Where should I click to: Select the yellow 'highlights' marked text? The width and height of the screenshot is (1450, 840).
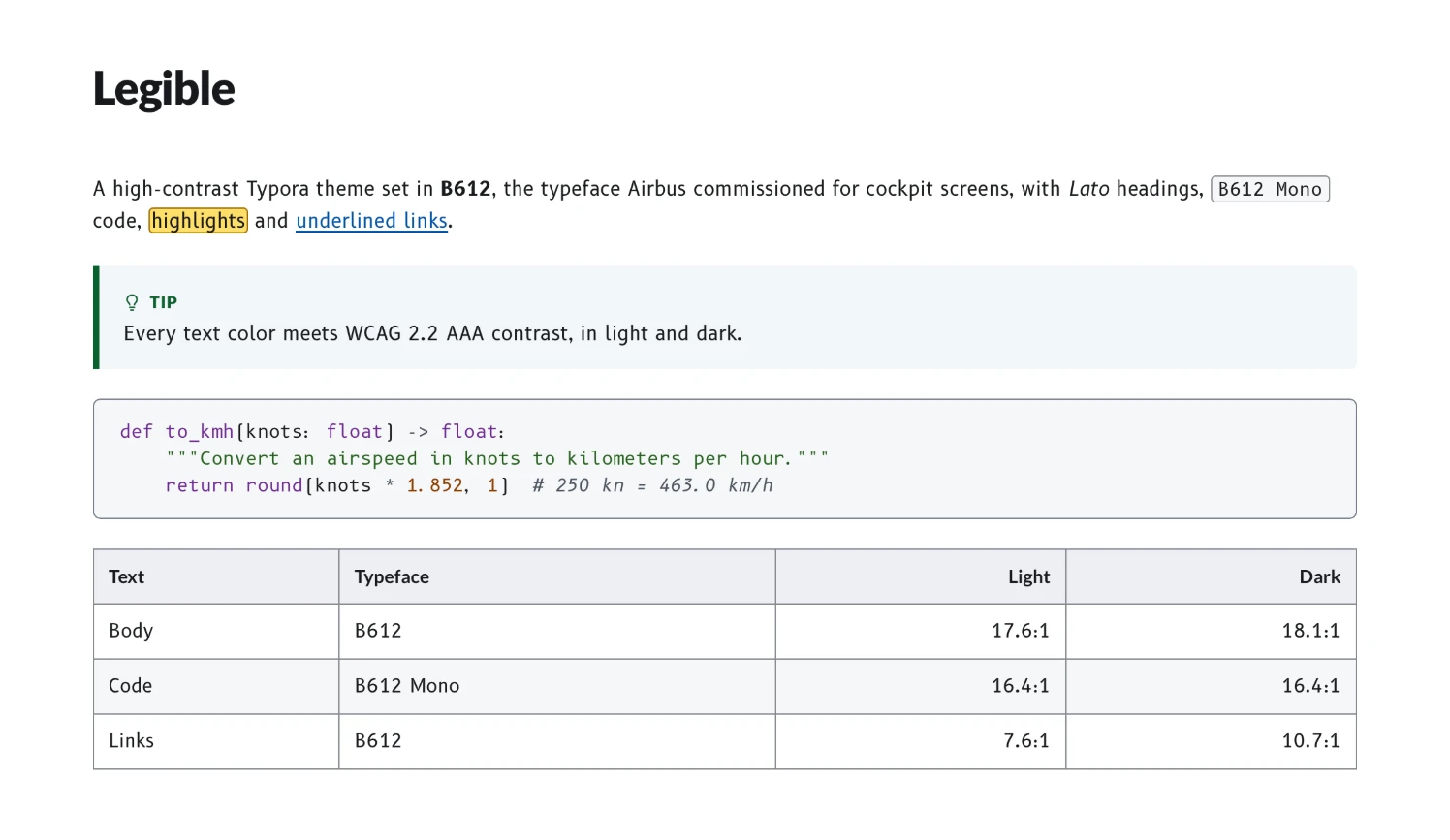point(199,221)
